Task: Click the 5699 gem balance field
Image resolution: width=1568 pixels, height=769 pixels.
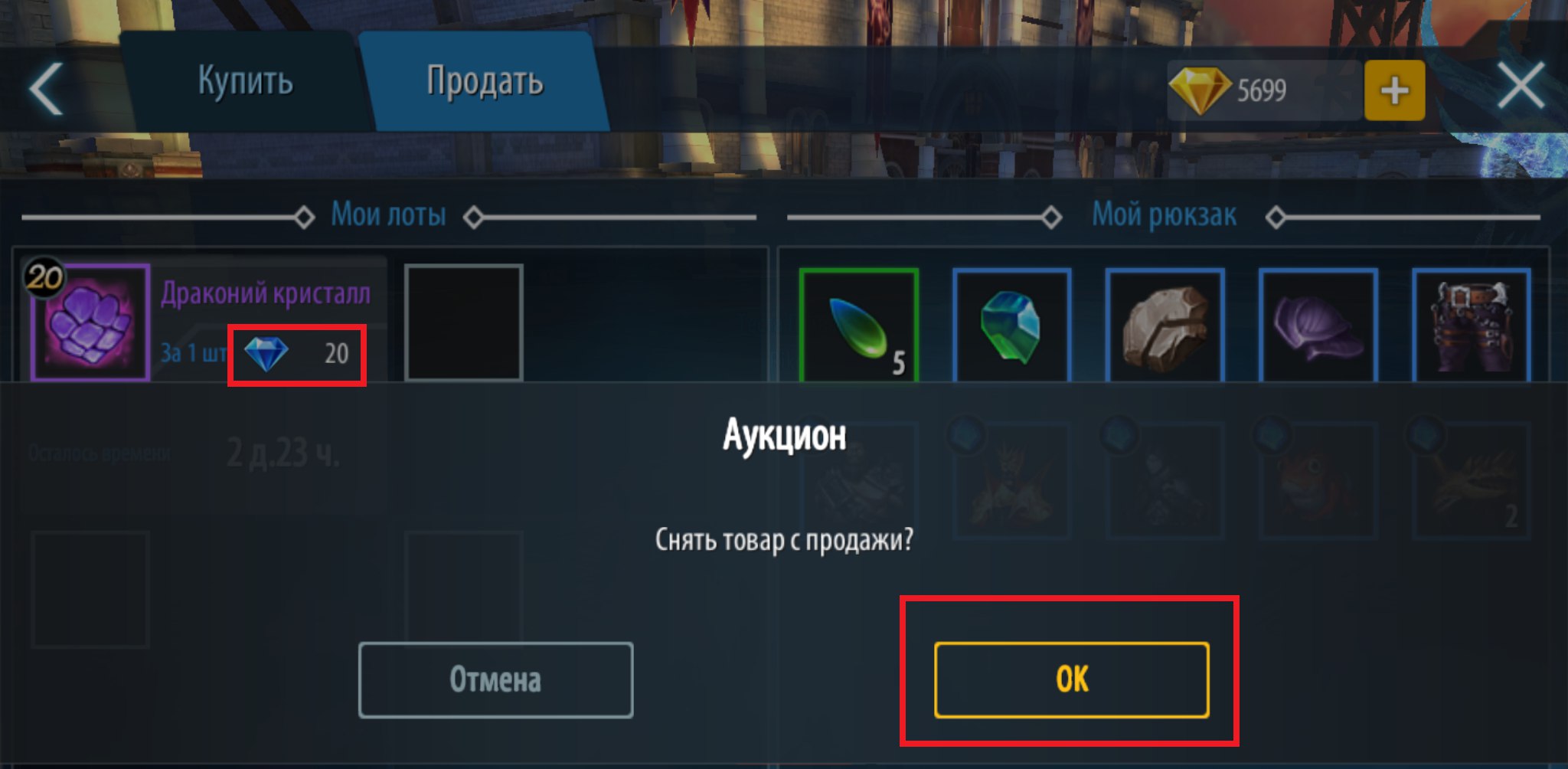Action: [x=1263, y=90]
